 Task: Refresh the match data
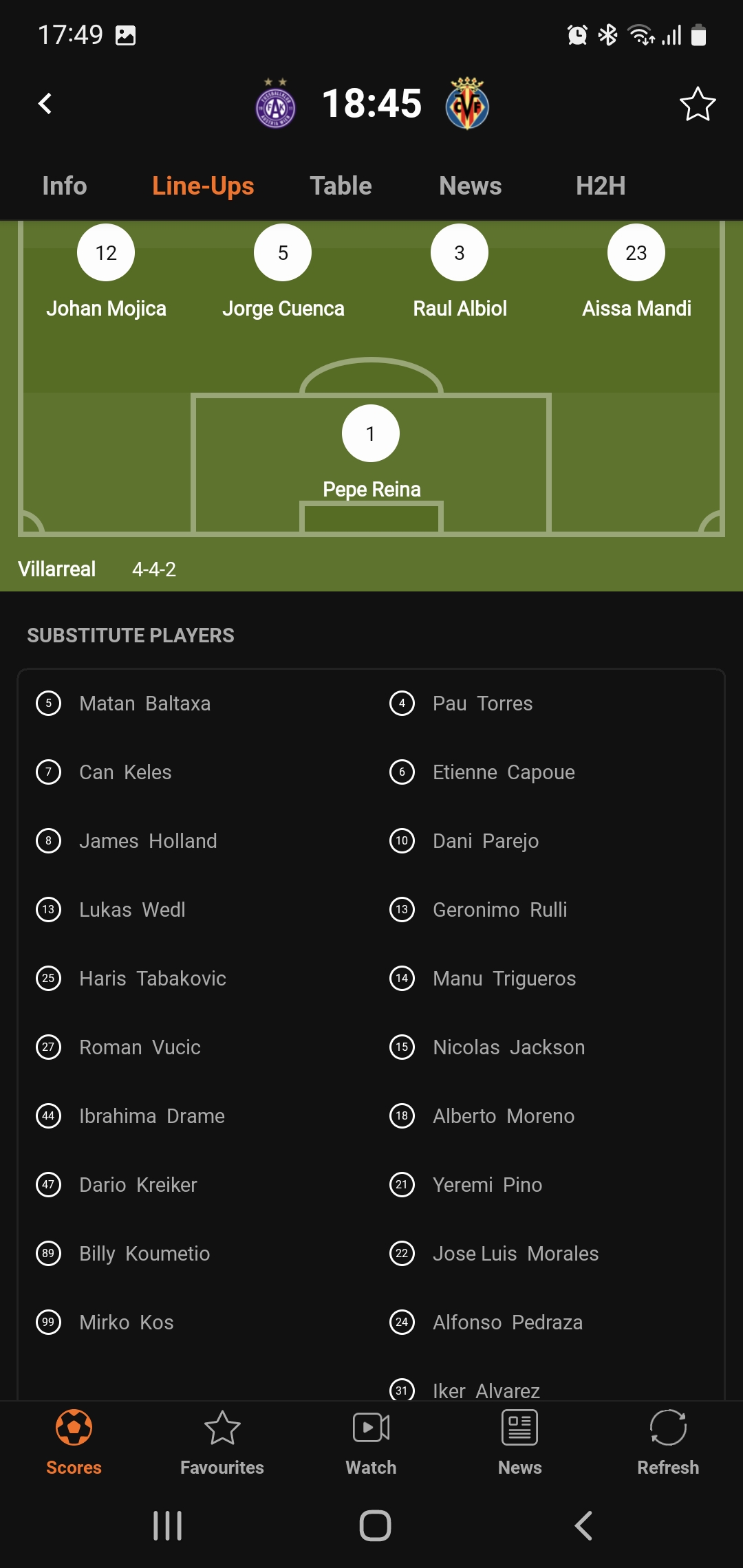(668, 1442)
